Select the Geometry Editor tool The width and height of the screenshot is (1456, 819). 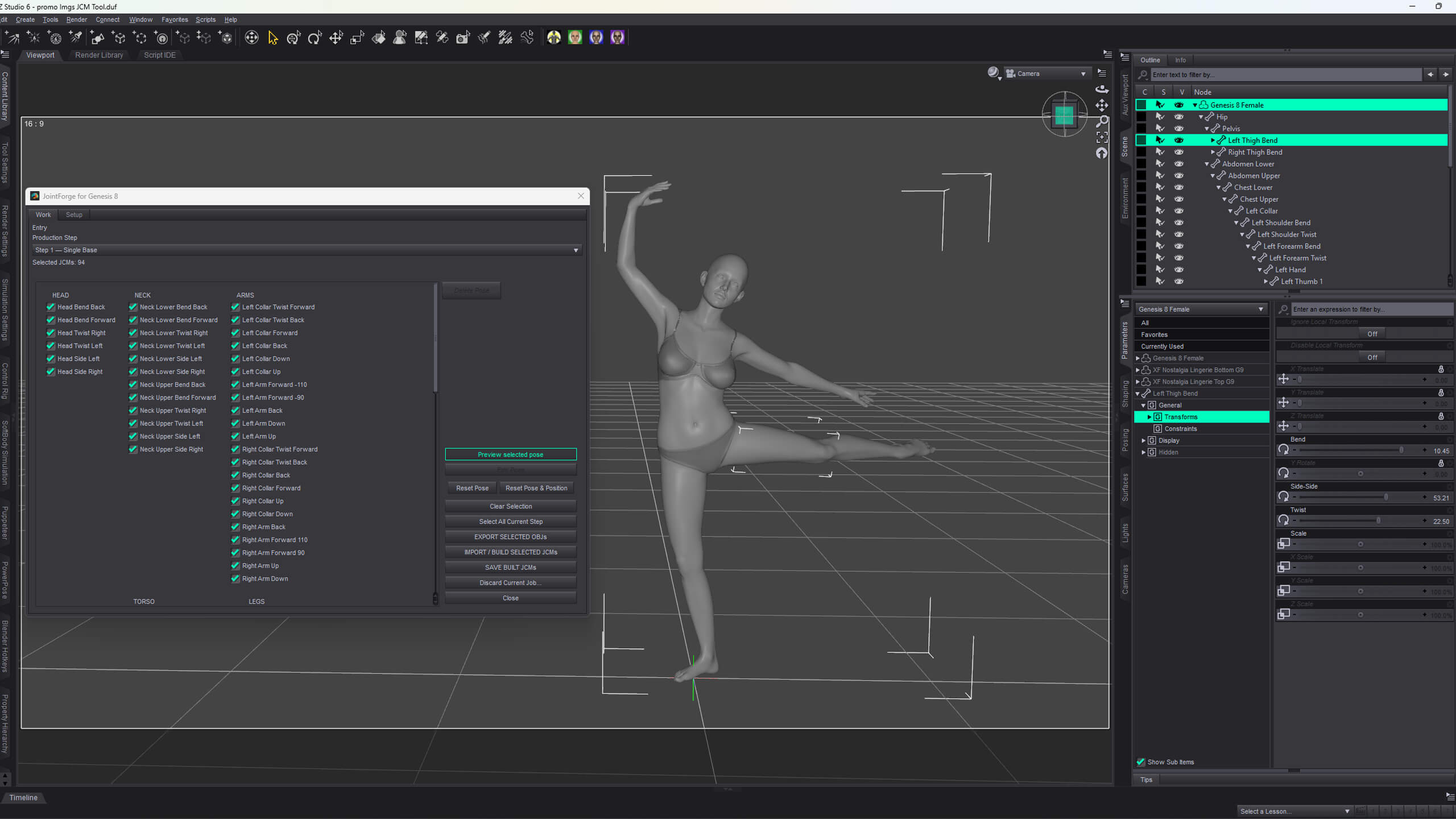click(x=421, y=38)
